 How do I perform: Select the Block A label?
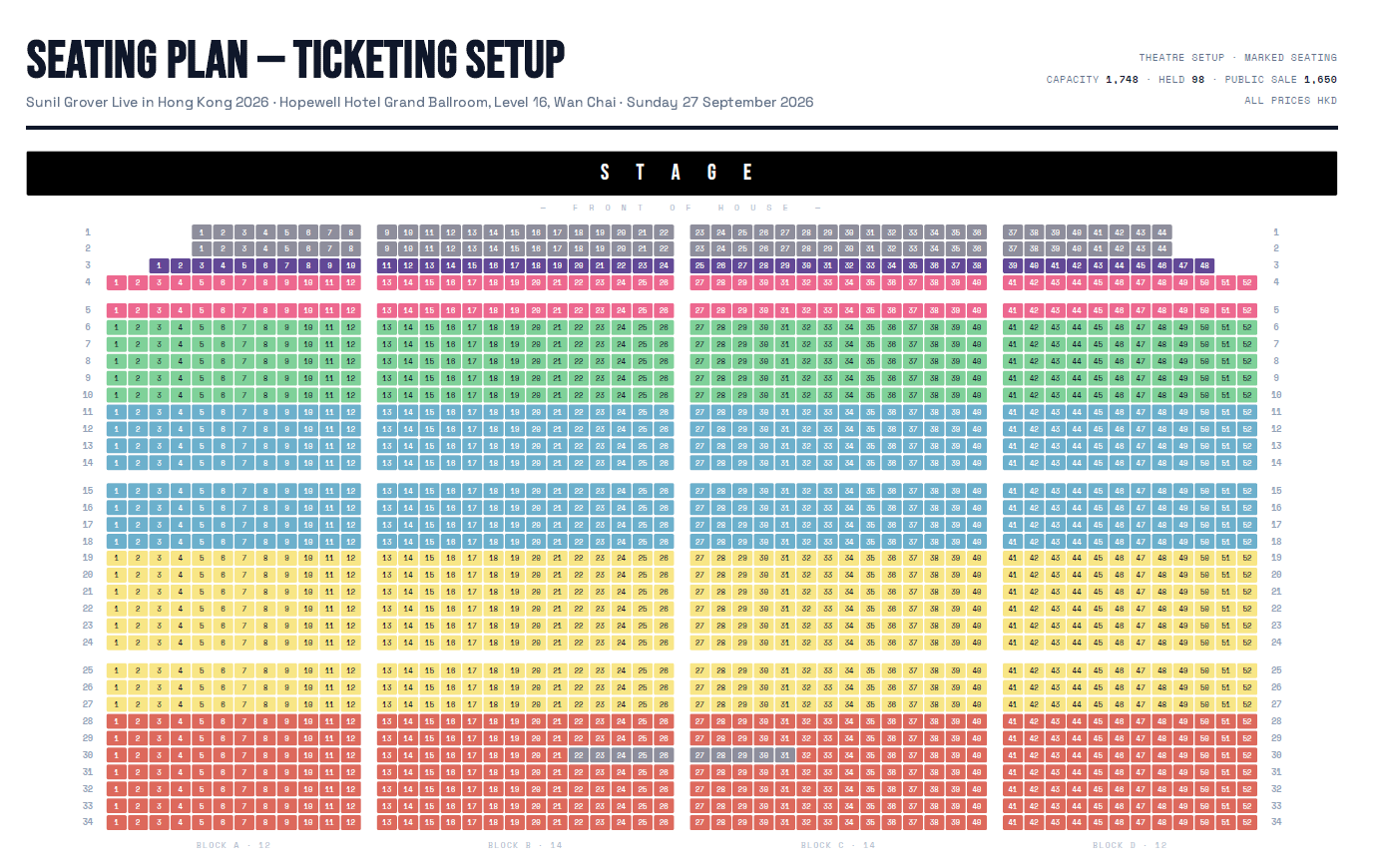pos(233,845)
